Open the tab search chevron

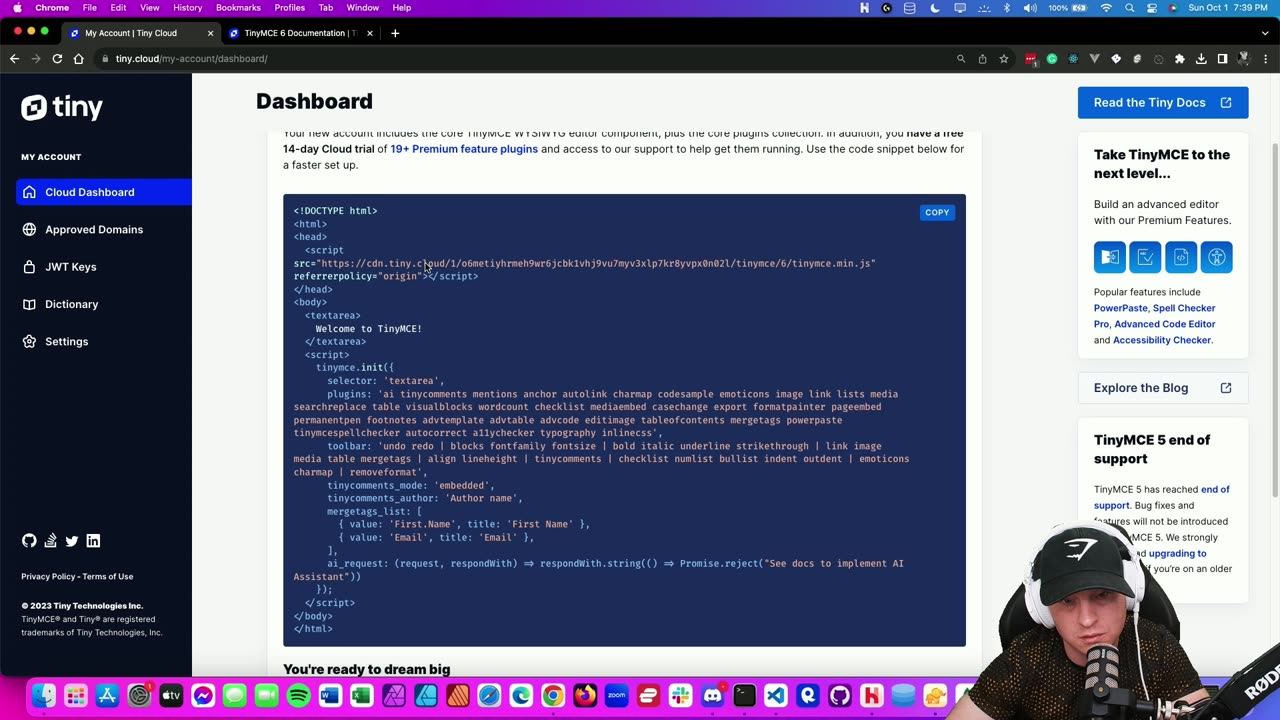pos(1264,33)
